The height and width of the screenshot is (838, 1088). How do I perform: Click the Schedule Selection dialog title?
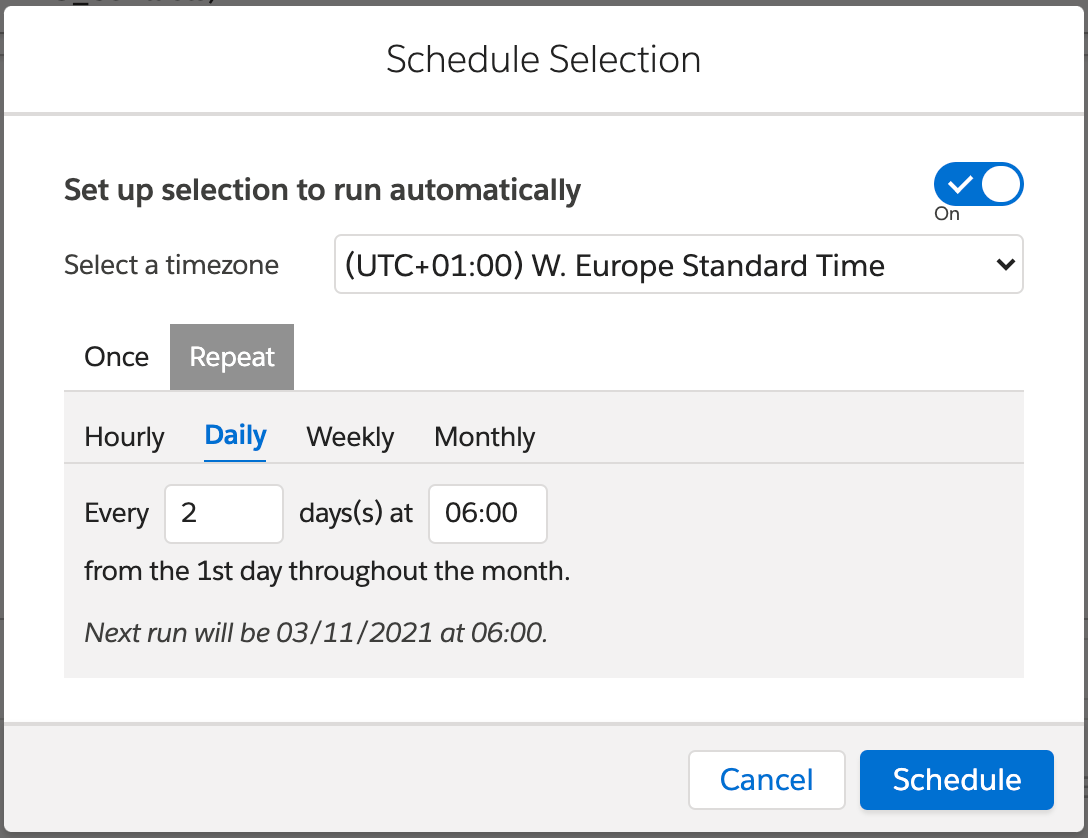tap(543, 60)
